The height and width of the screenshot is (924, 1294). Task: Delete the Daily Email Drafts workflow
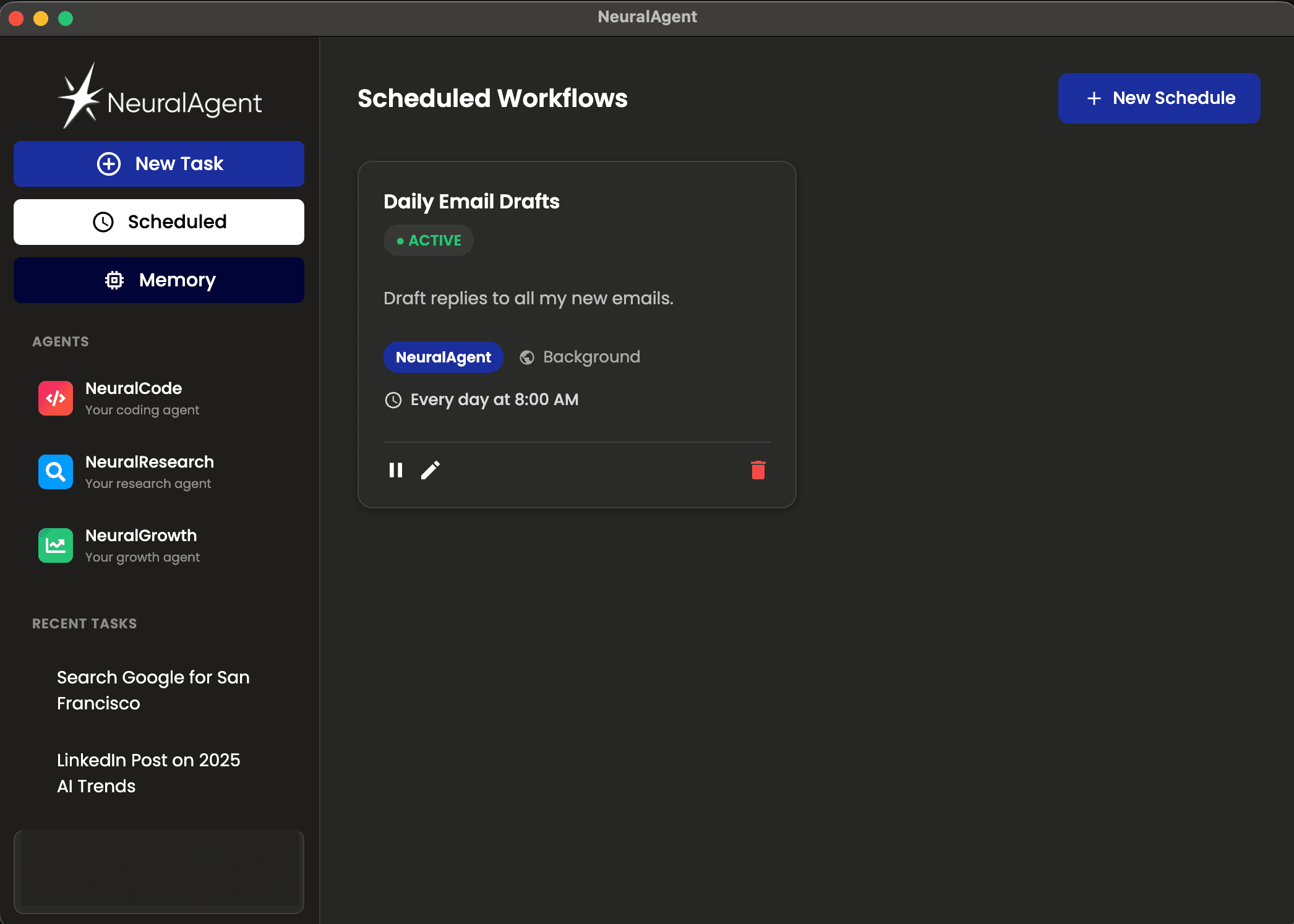[x=758, y=470]
